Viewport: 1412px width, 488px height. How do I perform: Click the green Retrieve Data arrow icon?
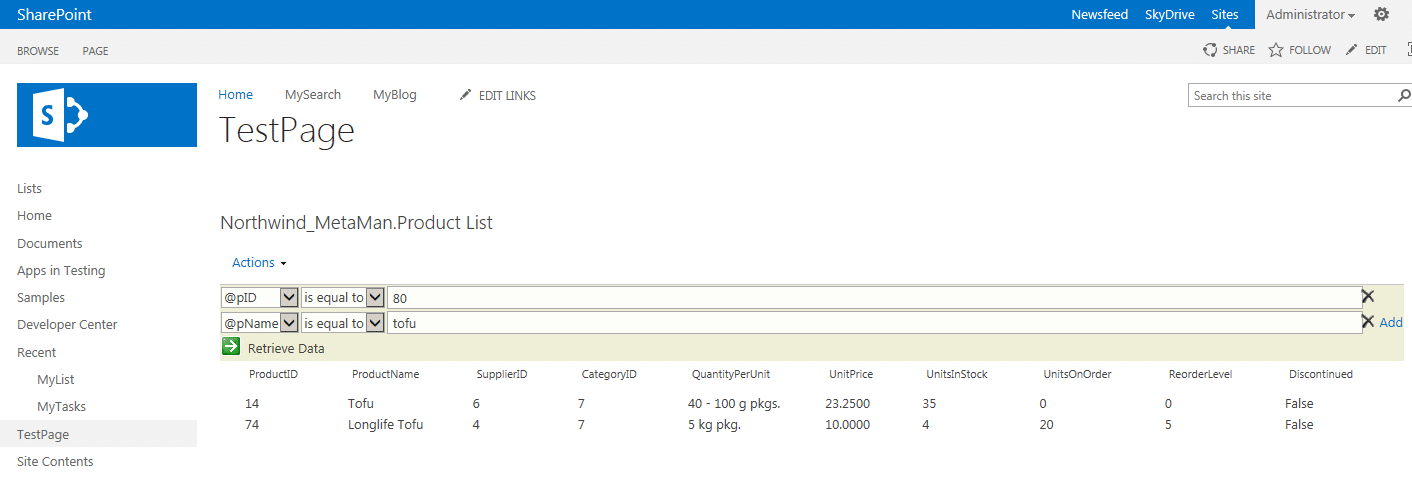pos(231,347)
